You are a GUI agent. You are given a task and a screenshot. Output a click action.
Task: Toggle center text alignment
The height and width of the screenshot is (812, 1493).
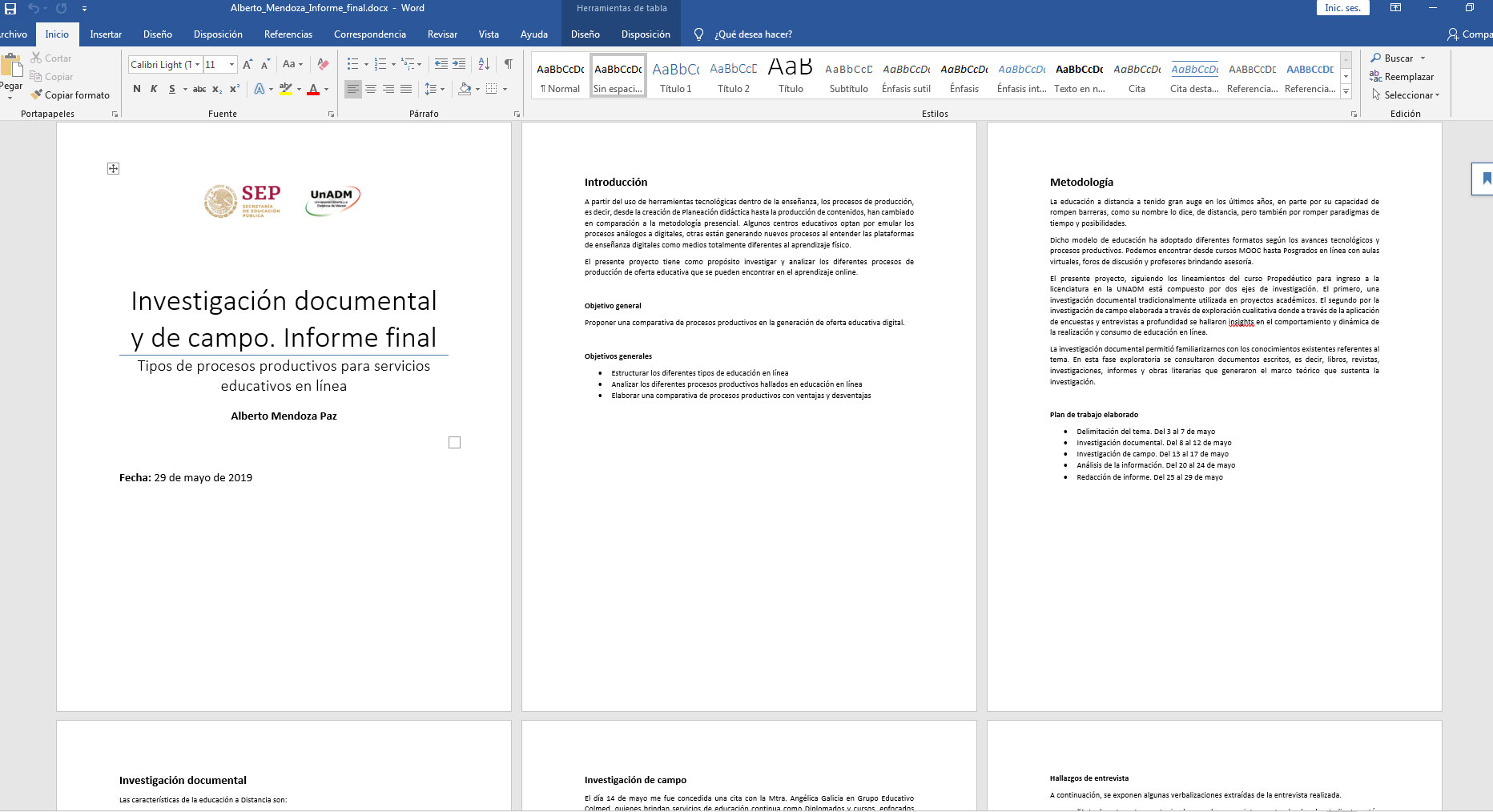point(371,89)
